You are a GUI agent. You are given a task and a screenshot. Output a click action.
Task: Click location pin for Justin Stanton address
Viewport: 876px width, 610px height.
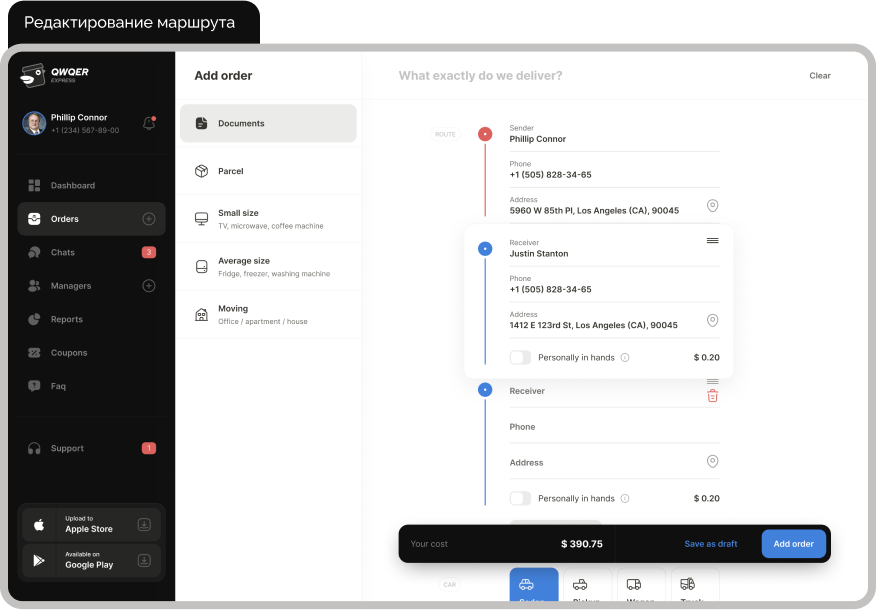[712, 320]
